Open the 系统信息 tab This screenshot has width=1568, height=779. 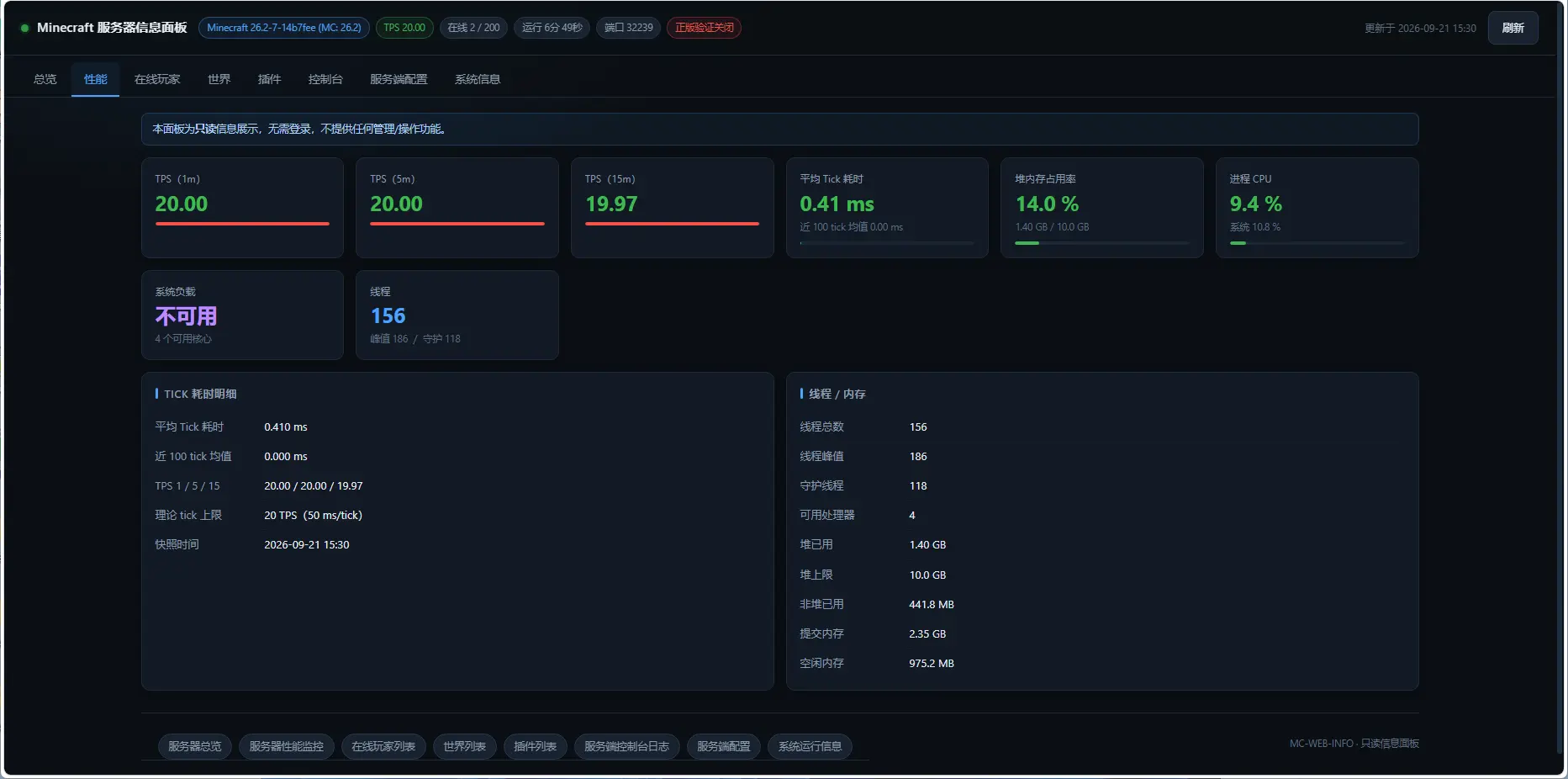(478, 79)
